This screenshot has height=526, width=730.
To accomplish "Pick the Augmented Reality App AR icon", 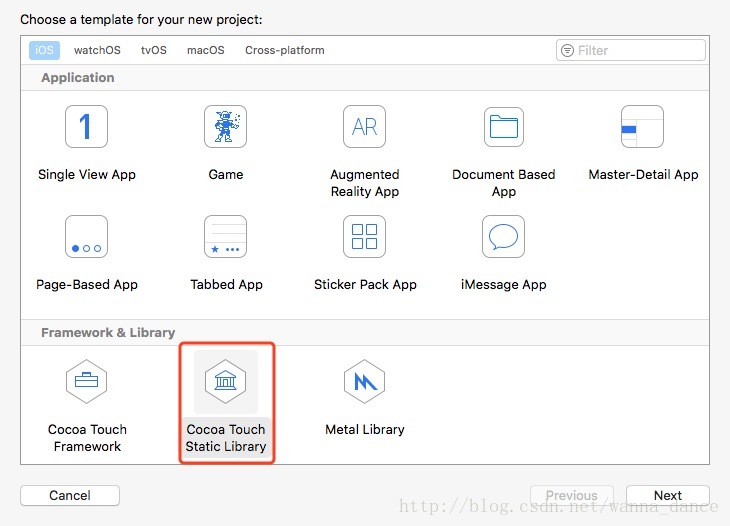I will point(365,127).
